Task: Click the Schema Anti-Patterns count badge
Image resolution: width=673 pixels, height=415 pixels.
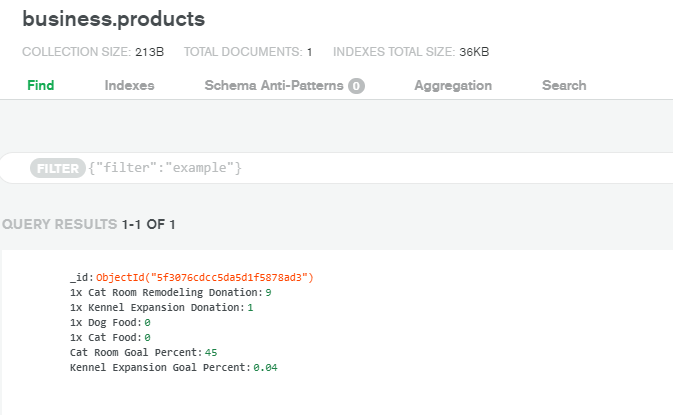Action: pyautogui.click(x=356, y=87)
